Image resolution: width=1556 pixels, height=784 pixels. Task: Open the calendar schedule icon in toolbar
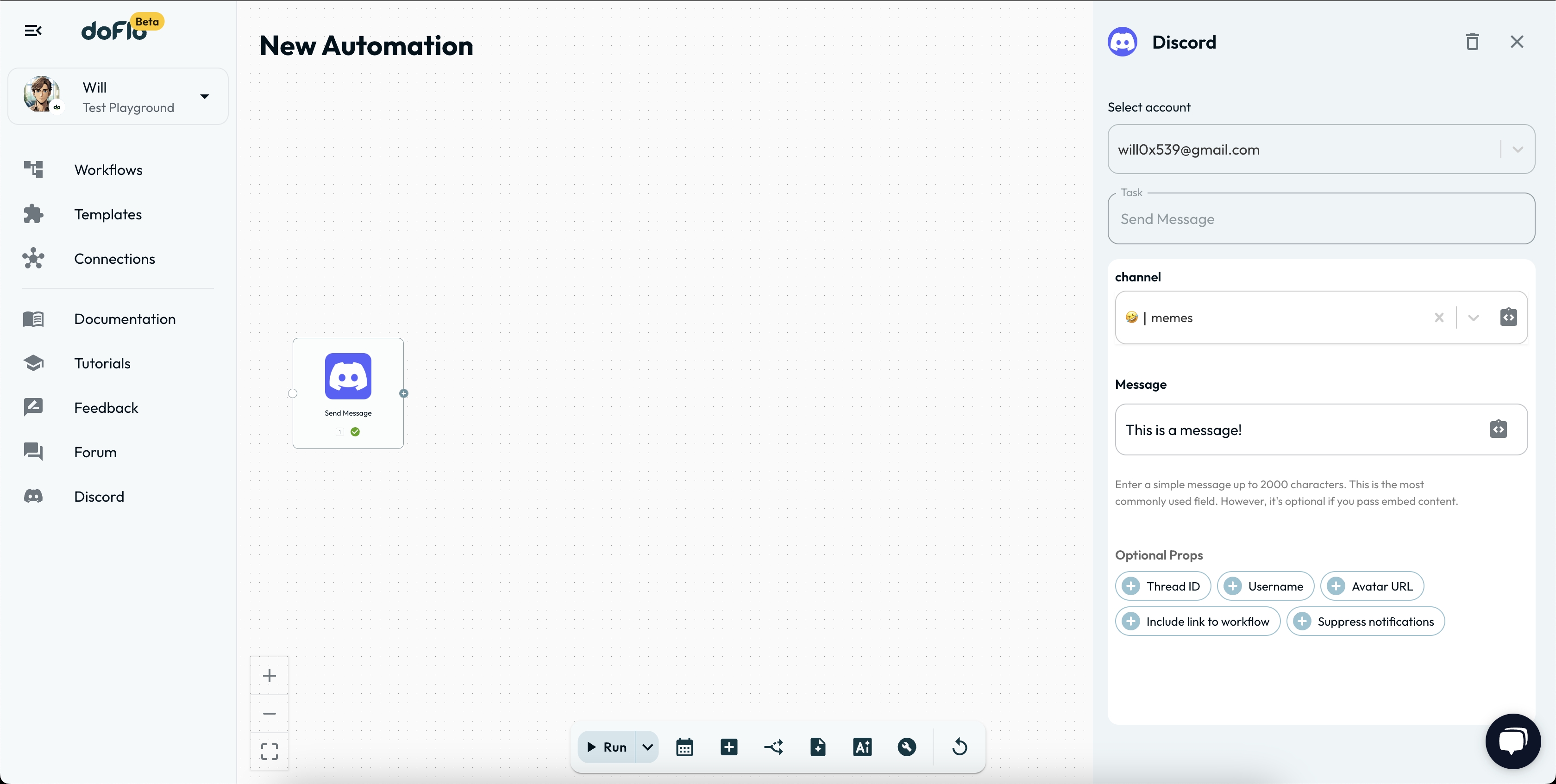(684, 747)
